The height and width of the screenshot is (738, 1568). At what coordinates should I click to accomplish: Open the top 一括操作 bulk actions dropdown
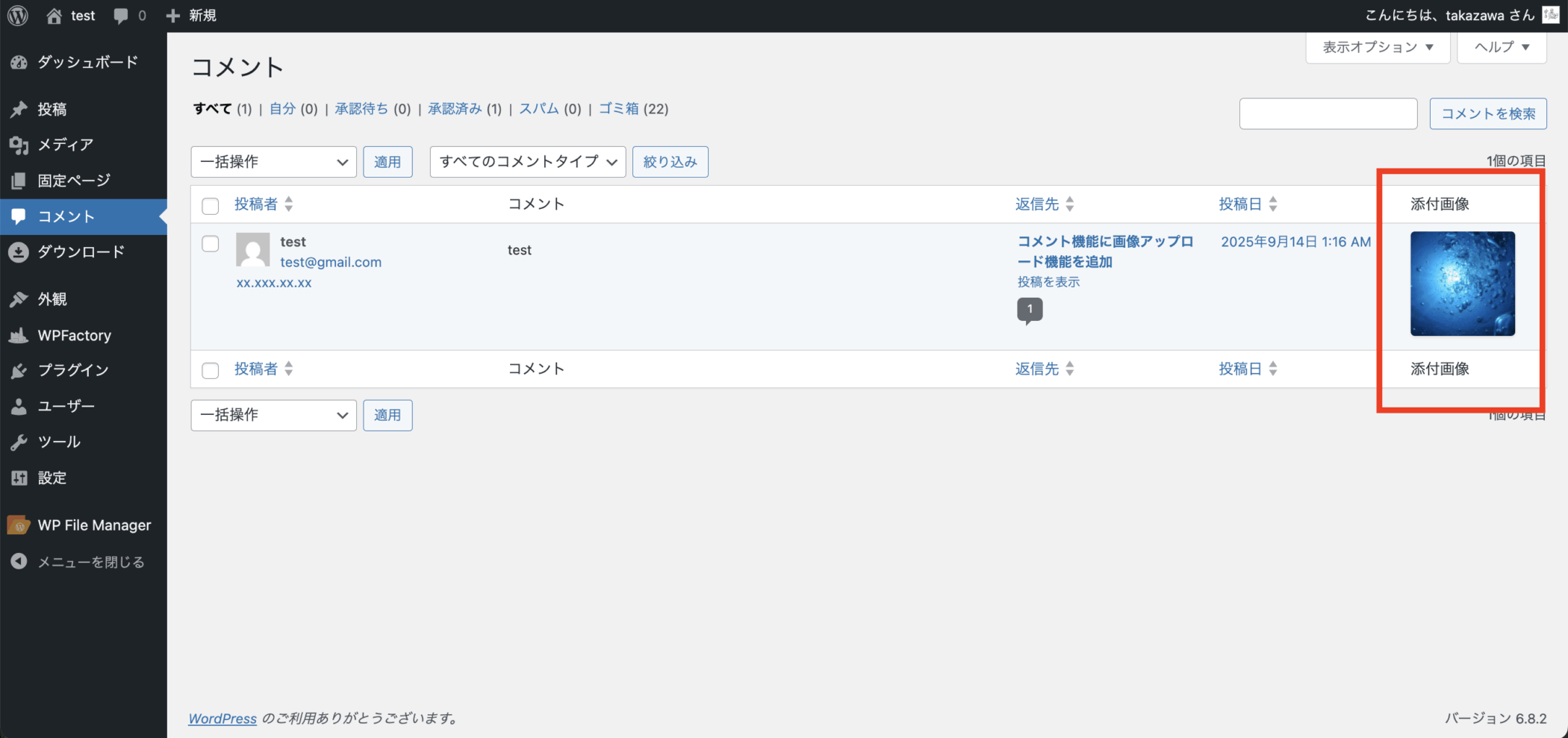pyautogui.click(x=273, y=162)
